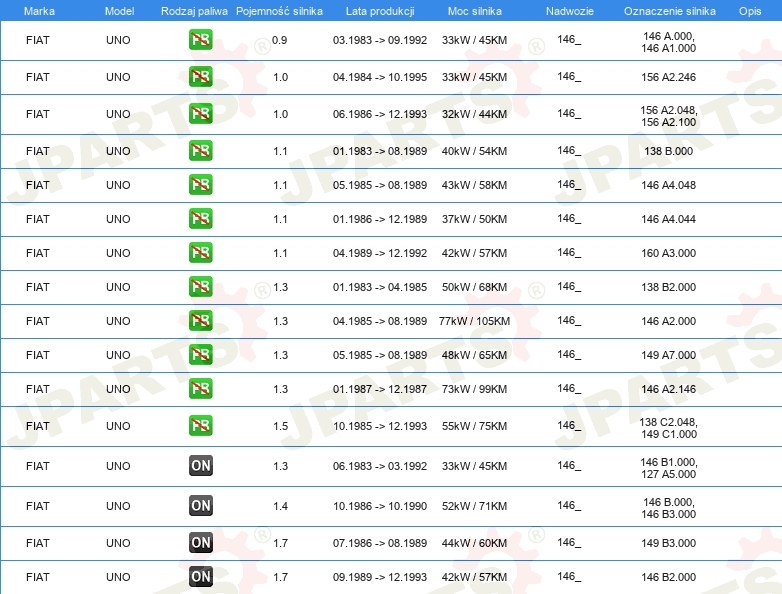Screen dimensions: 782x594
Task: Click the Marka column header
Action: pos(39,11)
